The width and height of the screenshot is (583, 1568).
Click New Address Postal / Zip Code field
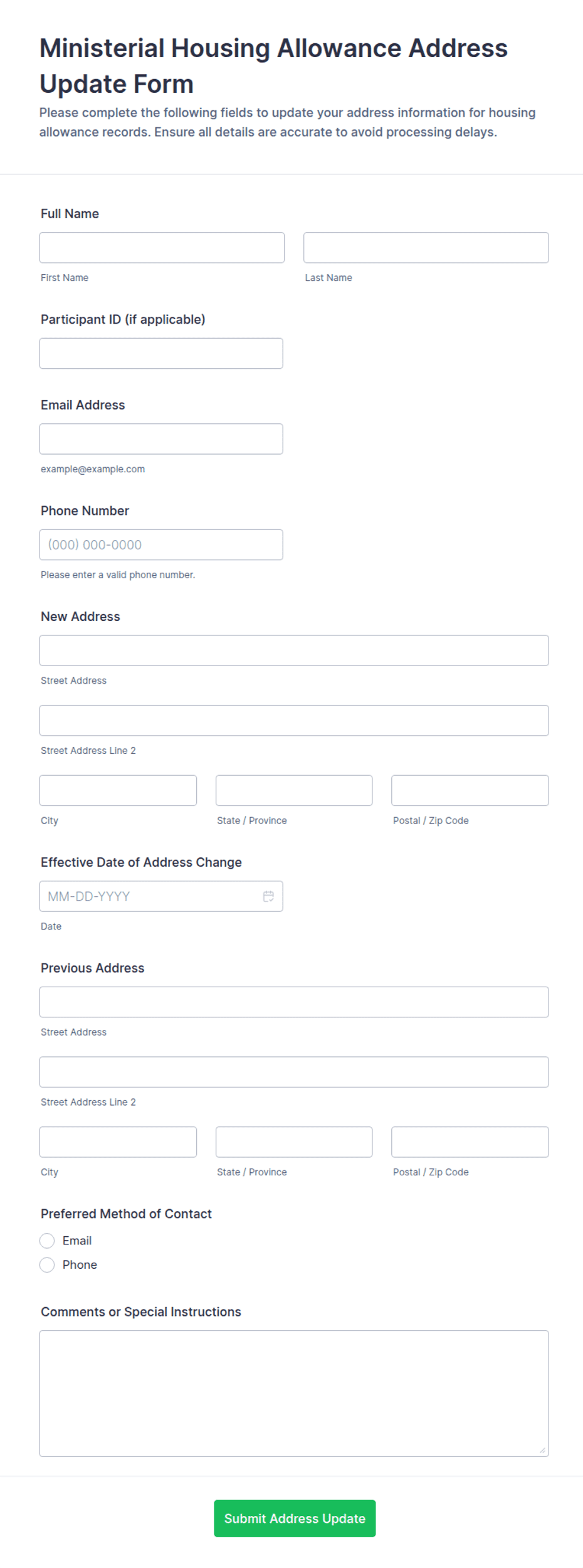[x=470, y=790]
